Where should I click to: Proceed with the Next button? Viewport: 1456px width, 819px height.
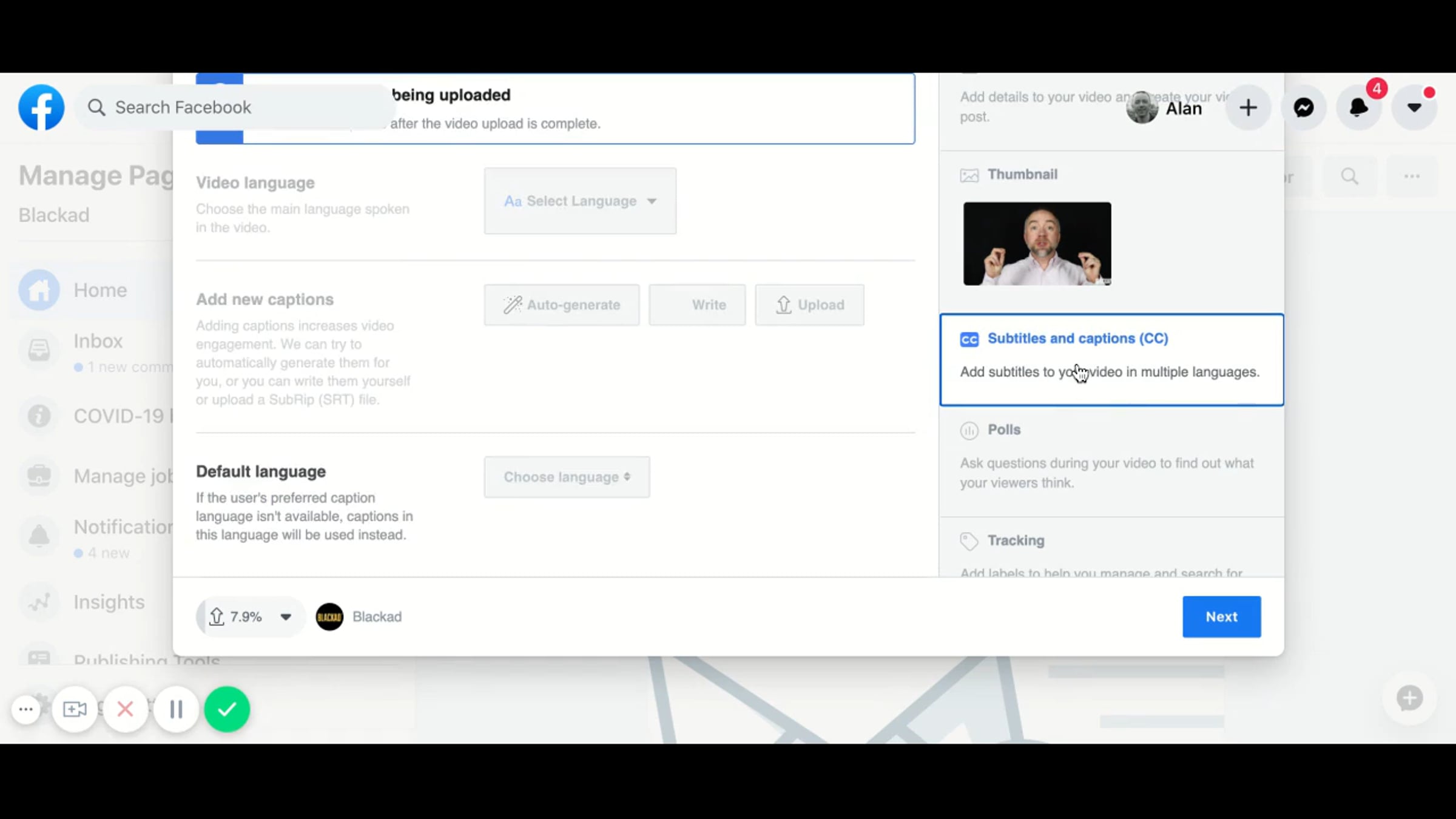point(1221,617)
